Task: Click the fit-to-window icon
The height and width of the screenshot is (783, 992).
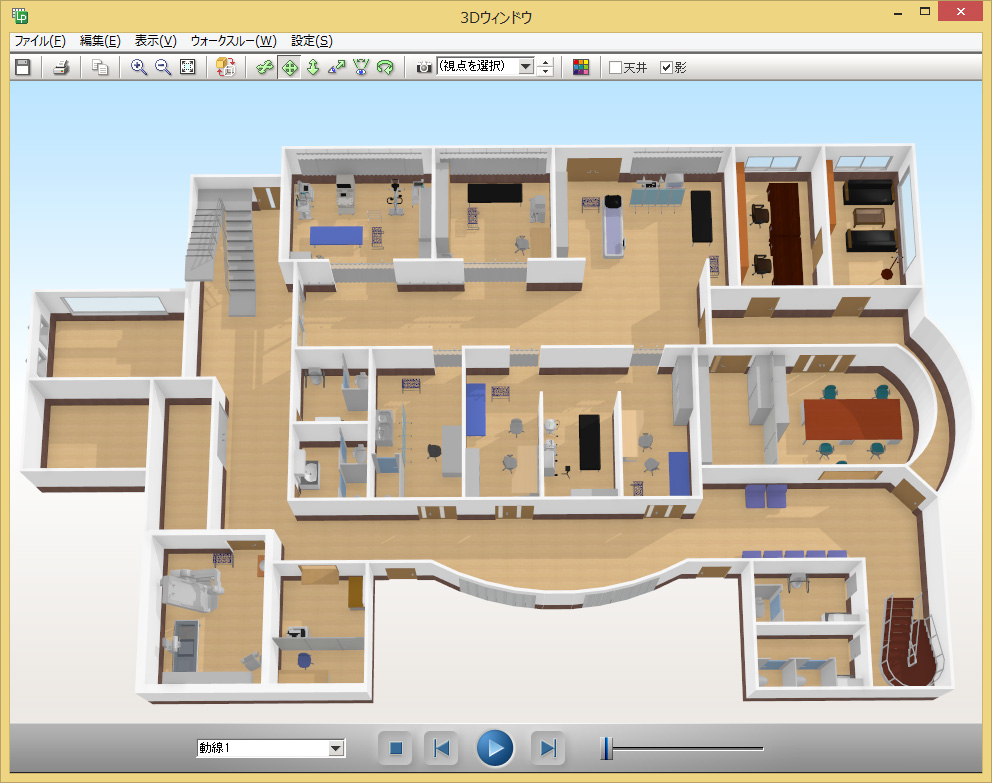Action: (187, 67)
